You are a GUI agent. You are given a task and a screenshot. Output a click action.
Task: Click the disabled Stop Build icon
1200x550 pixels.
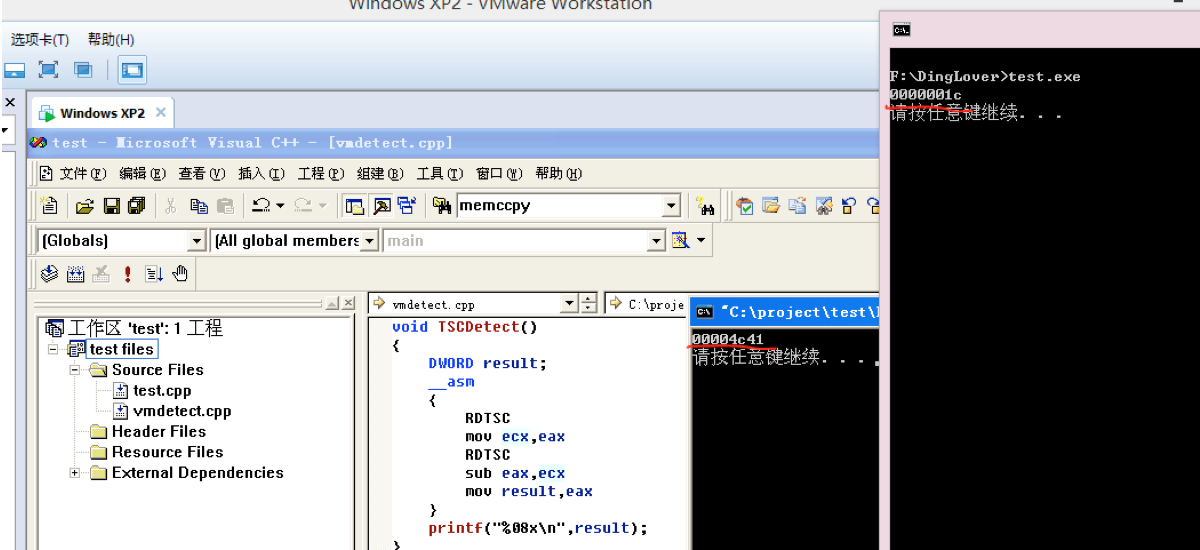(x=101, y=273)
